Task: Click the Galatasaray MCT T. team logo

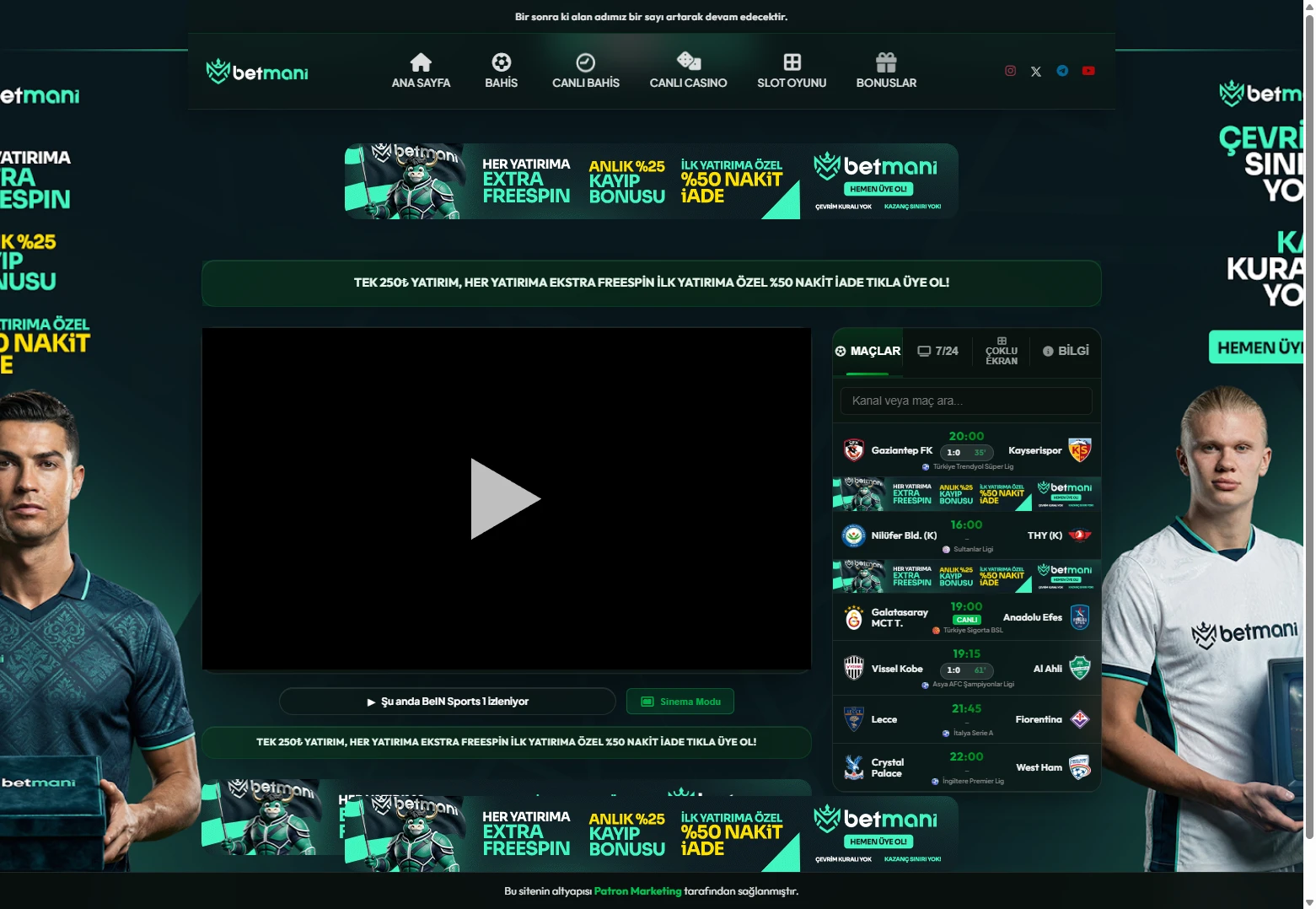Action: 854,618
